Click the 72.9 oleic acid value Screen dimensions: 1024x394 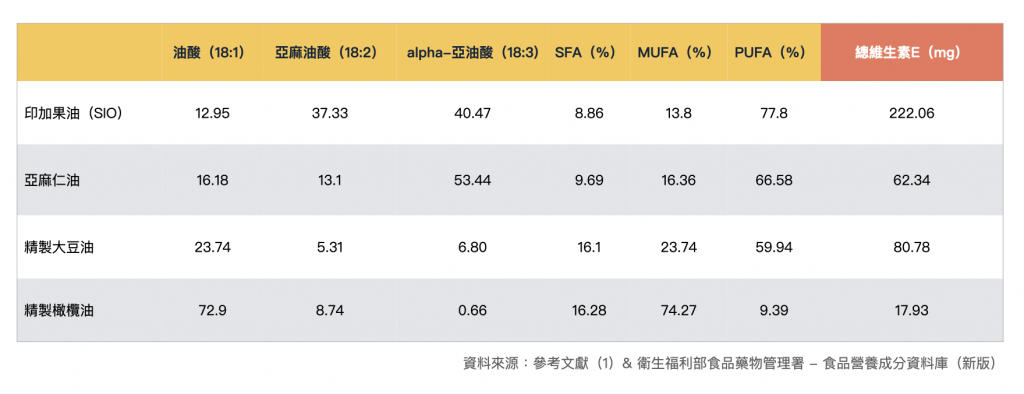point(212,311)
